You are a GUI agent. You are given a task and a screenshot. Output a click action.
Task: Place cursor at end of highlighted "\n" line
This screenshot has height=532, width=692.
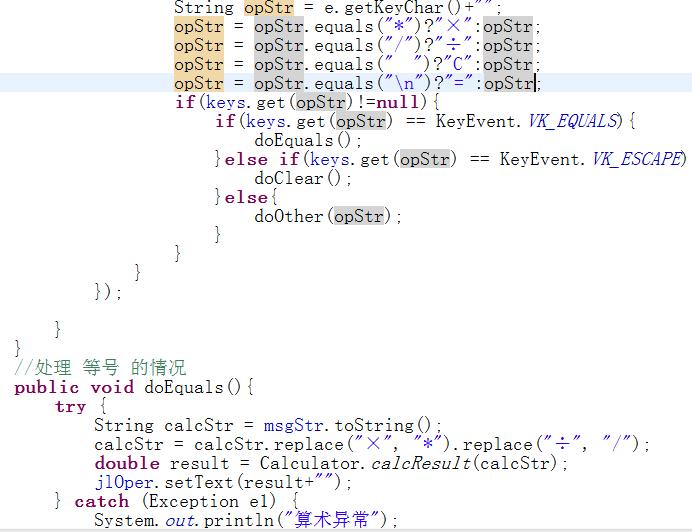(542, 83)
